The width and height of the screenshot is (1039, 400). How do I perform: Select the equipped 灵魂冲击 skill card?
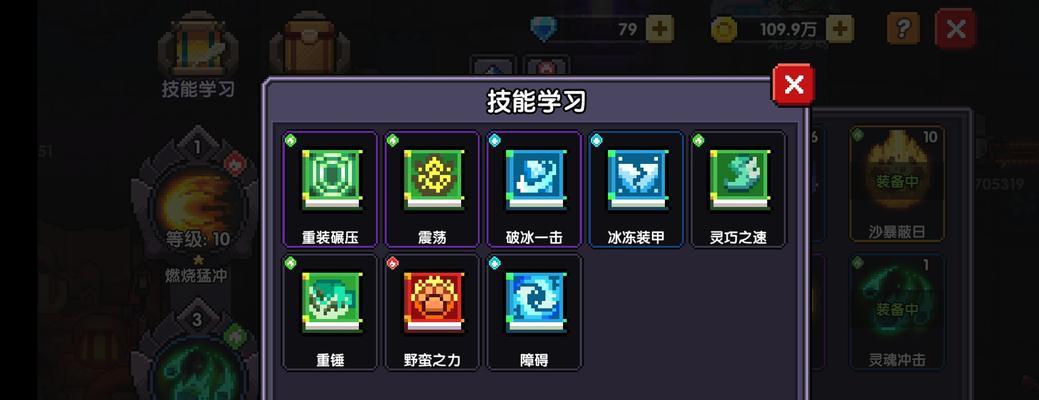coord(897,312)
